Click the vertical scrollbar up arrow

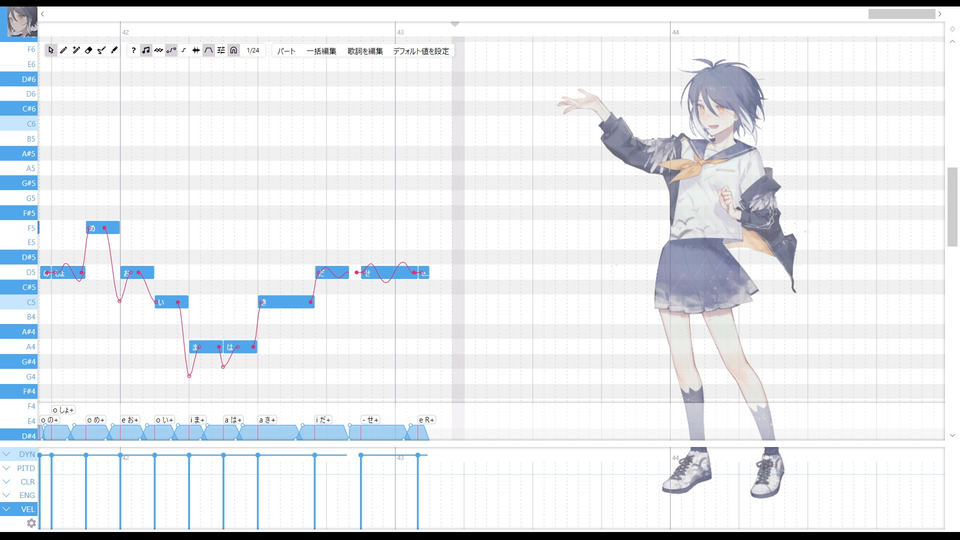(x=952, y=42)
